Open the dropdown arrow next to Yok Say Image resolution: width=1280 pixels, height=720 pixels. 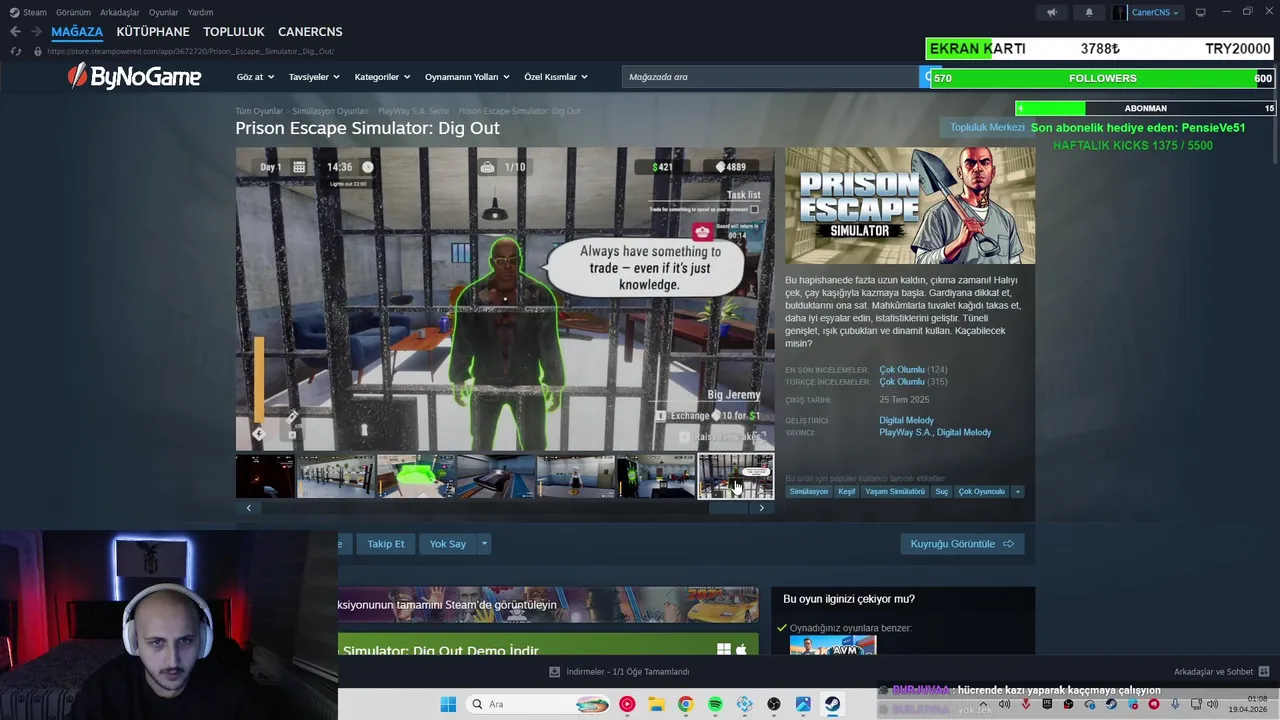point(484,544)
